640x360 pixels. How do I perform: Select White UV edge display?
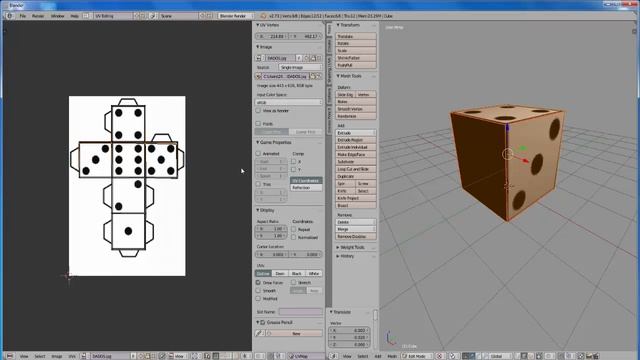[x=314, y=273]
